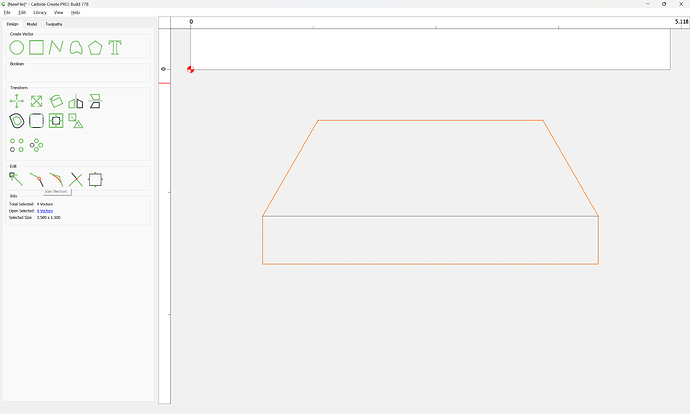Open the Edit menu

[22, 12]
